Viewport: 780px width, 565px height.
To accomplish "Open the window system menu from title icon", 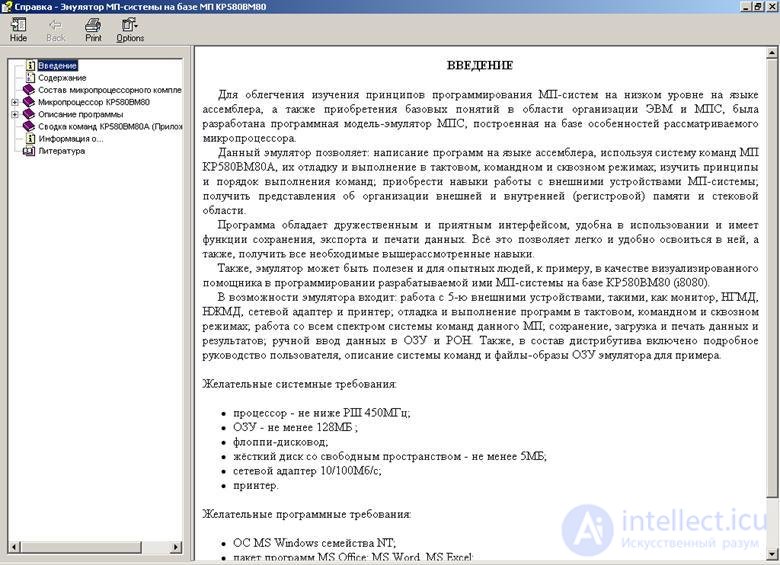I will click(x=7, y=6).
